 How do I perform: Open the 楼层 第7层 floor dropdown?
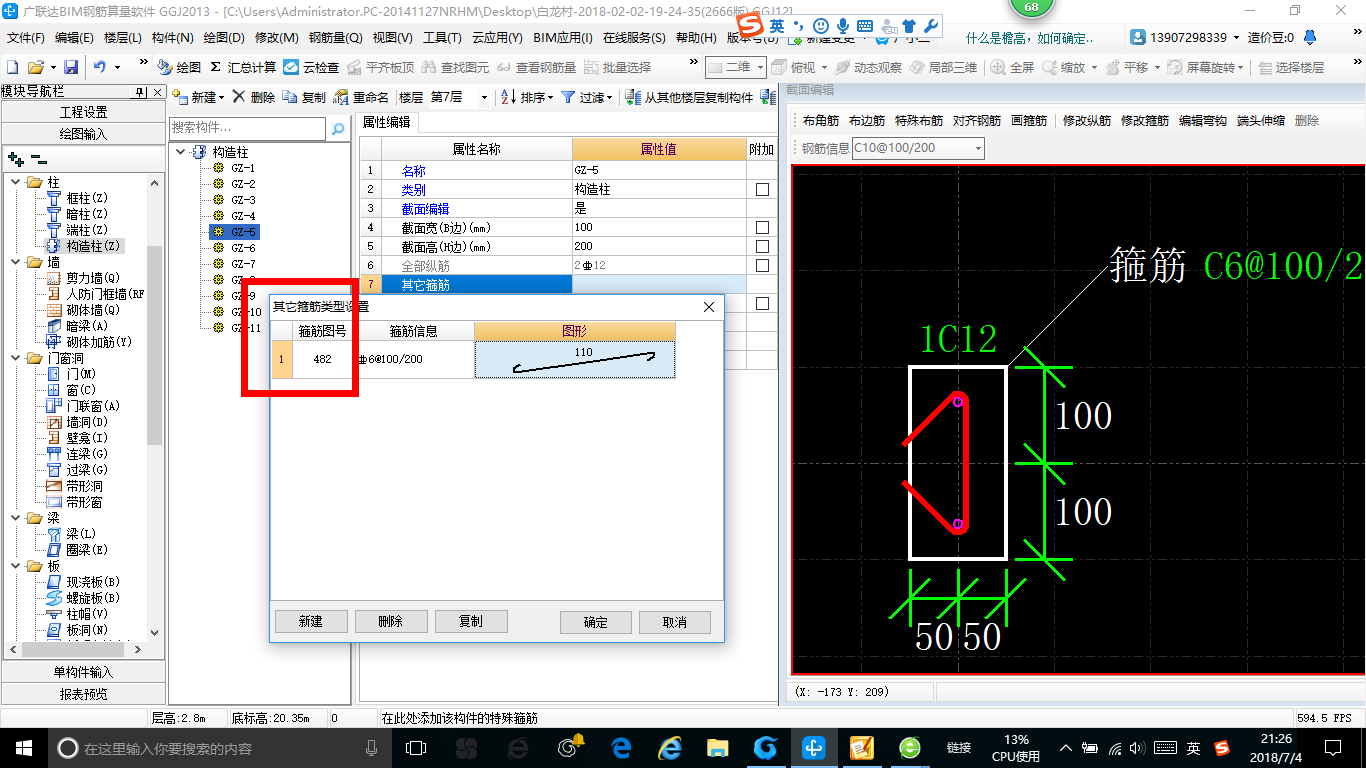pos(485,97)
